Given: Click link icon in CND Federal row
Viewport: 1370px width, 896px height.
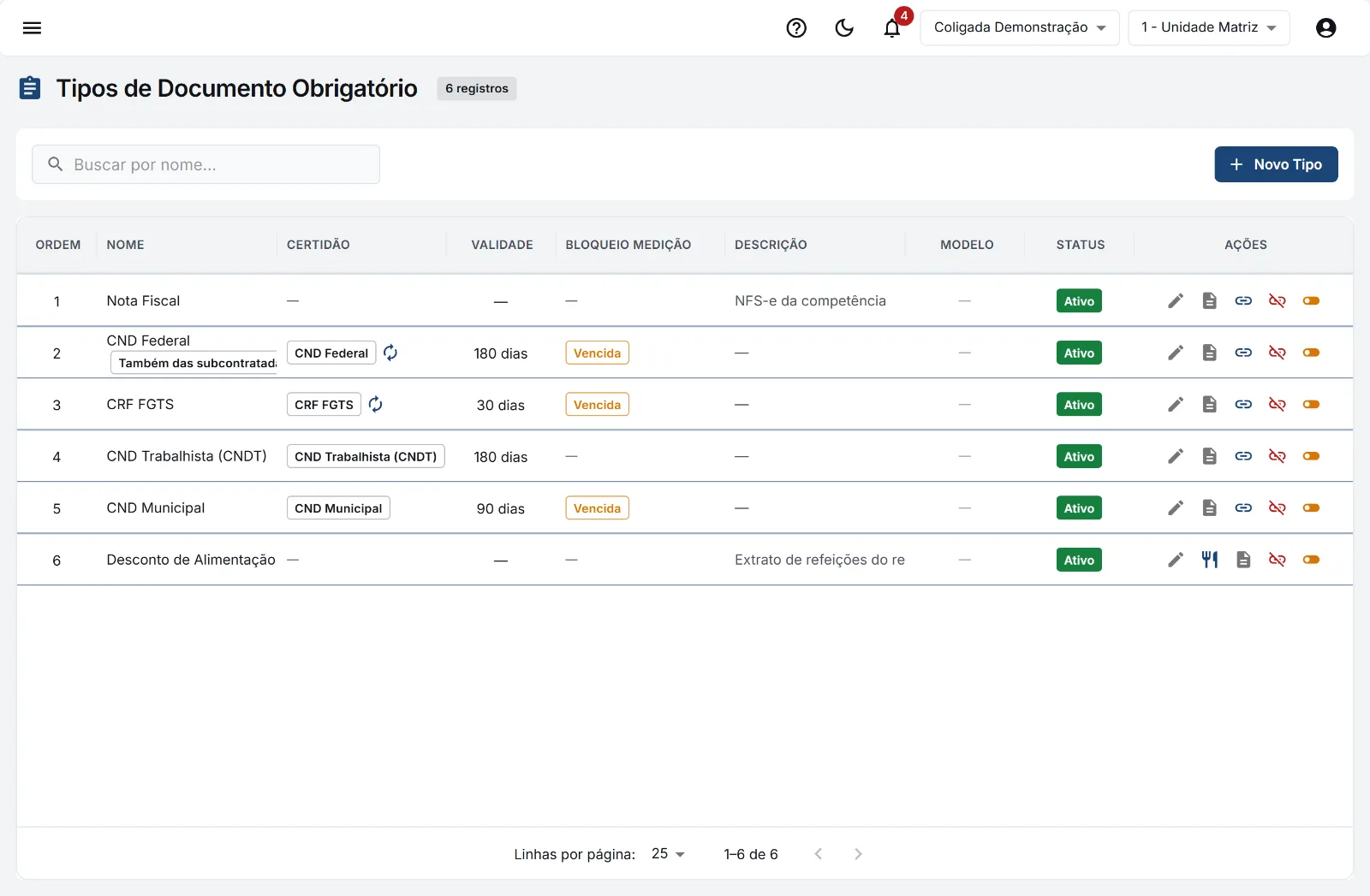Looking at the screenshot, I should [1243, 353].
